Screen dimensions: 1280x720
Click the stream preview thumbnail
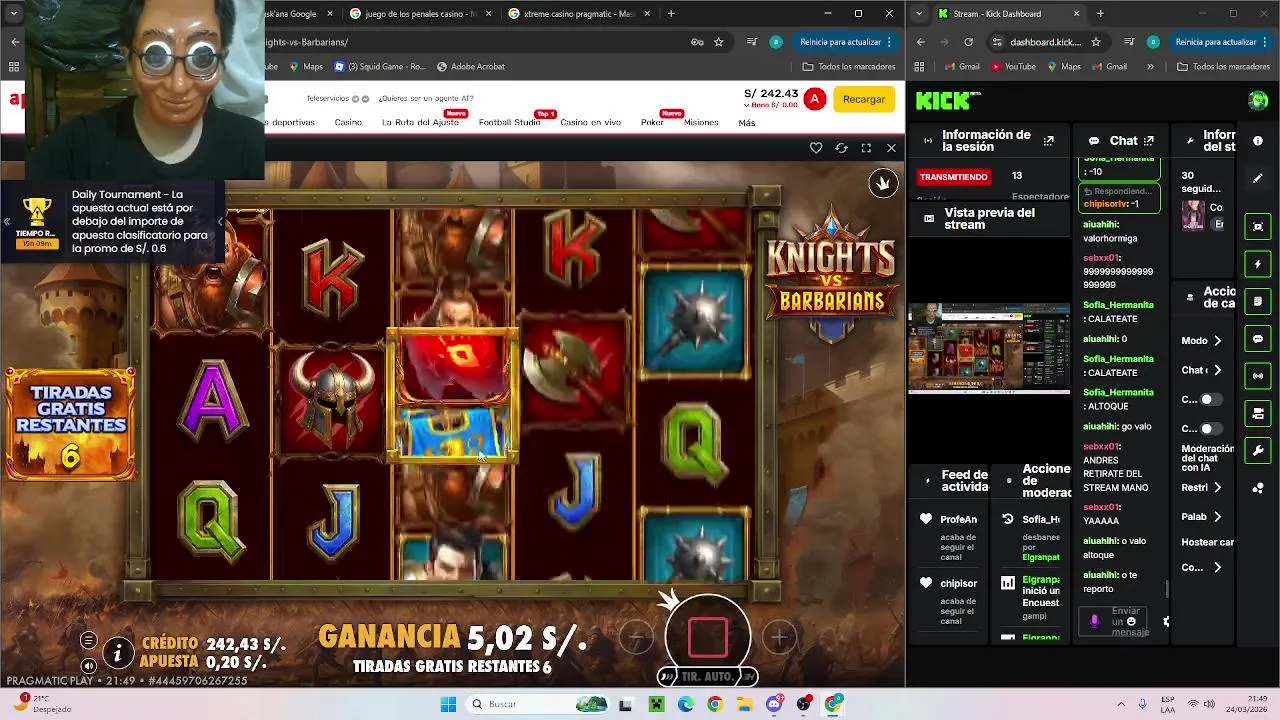[x=988, y=348]
